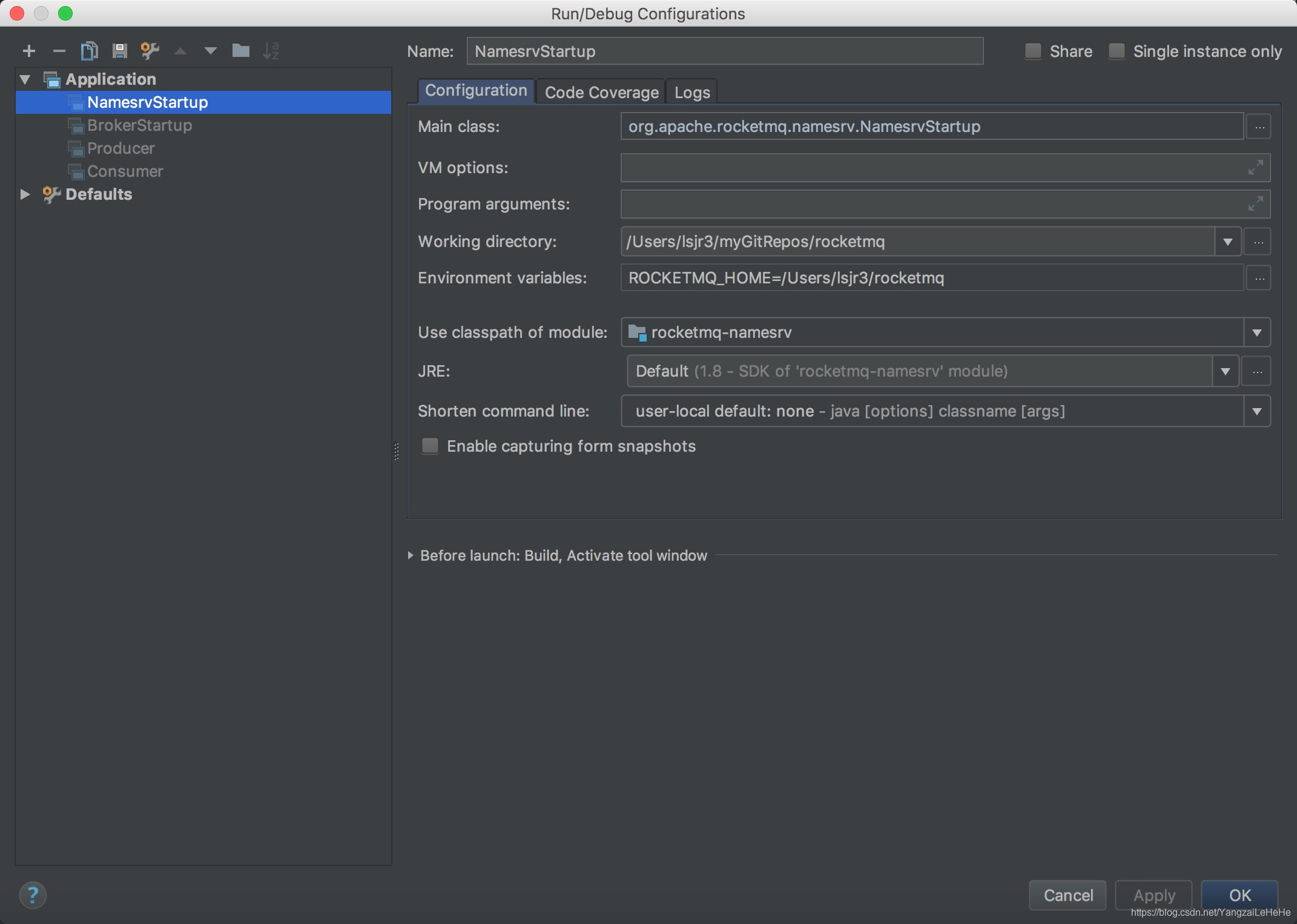
Task: Move the configuration down with the down arrow
Action: [210, 51]
